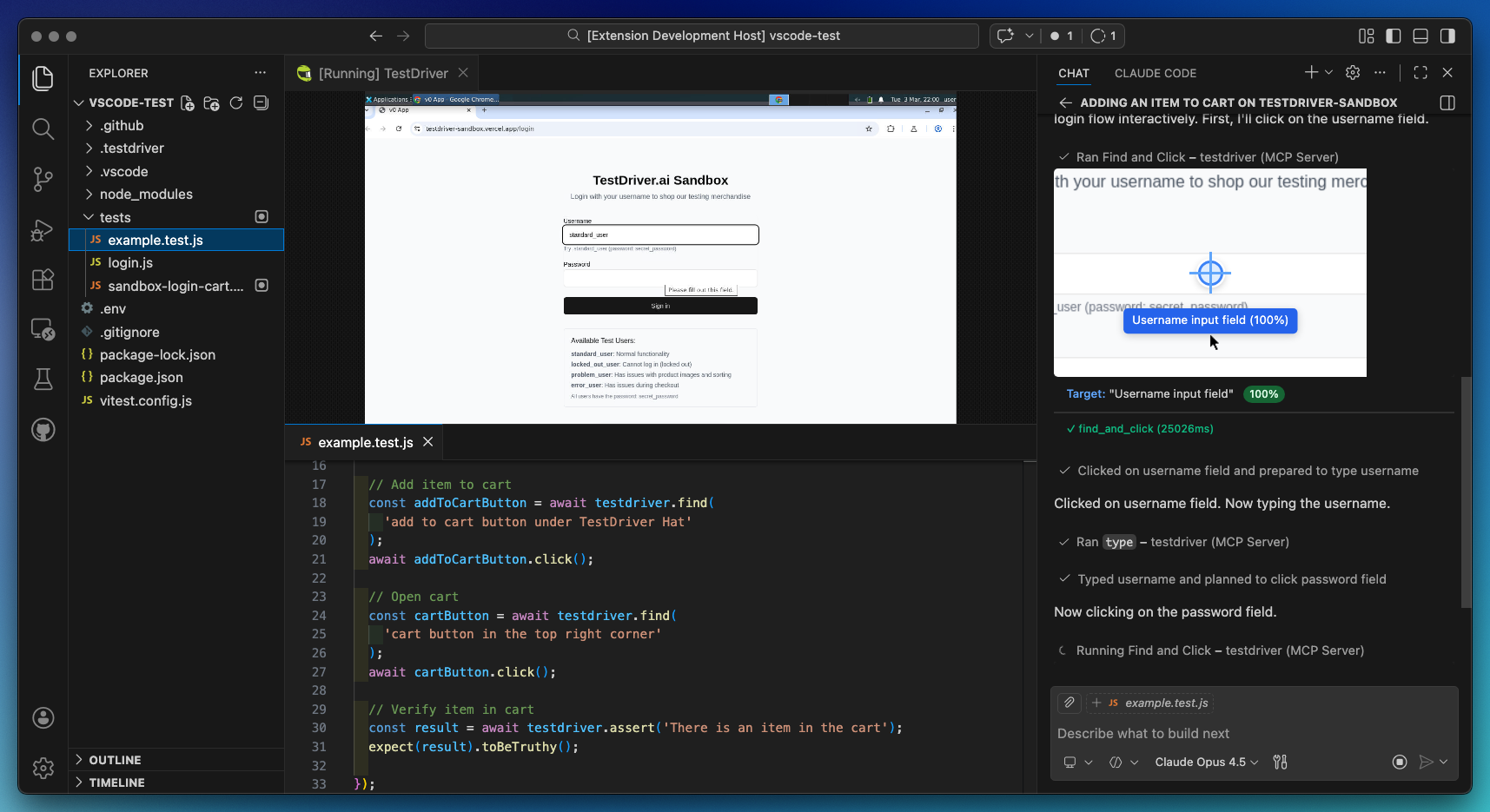Image resolution: width=1490 pixels, height=812 pixels.
Task: Toggle the Panel visibility
Action: [1420, 36]
